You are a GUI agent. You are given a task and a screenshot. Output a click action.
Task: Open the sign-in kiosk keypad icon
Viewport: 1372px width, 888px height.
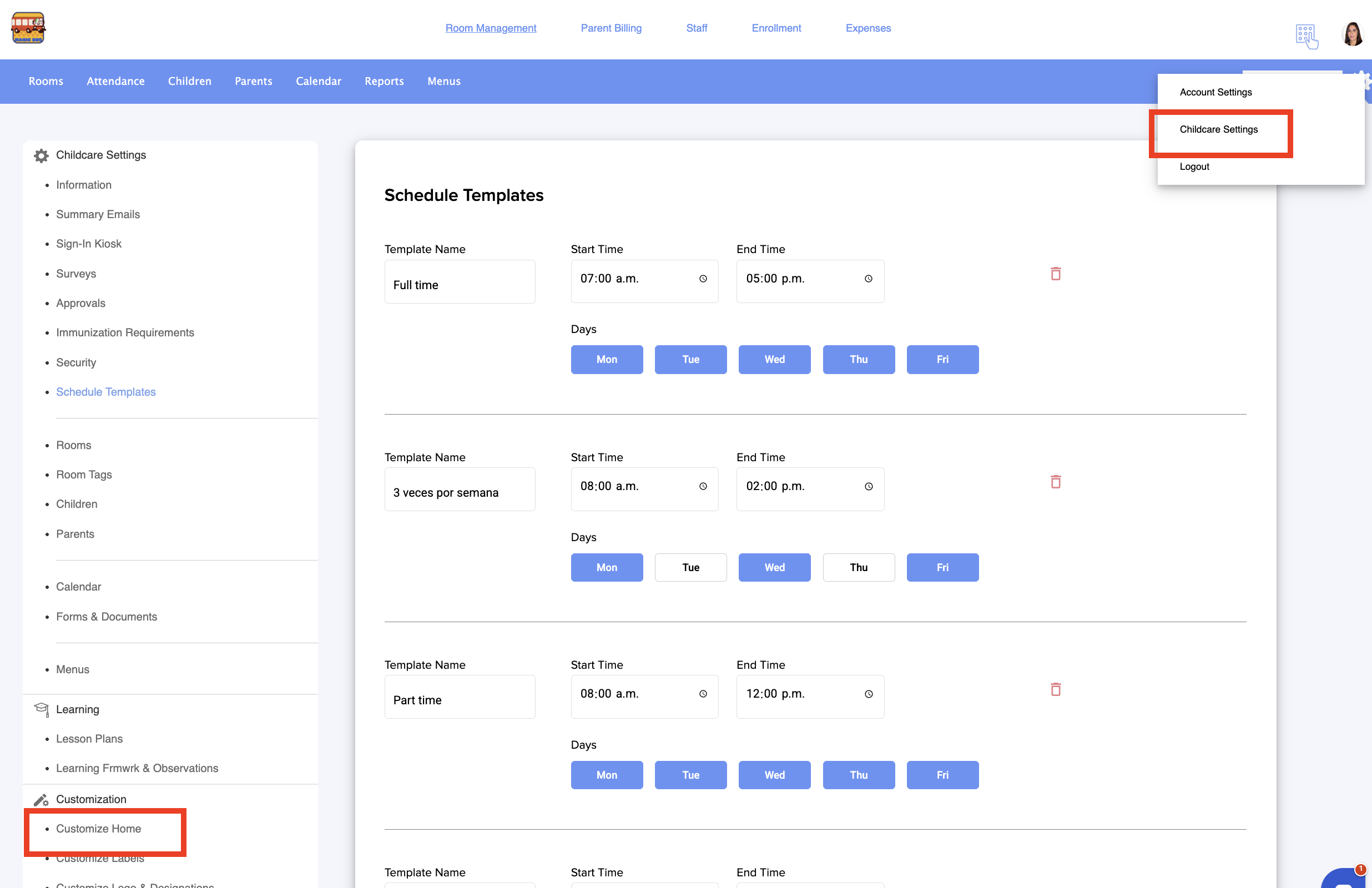(x=1307, y=36)
